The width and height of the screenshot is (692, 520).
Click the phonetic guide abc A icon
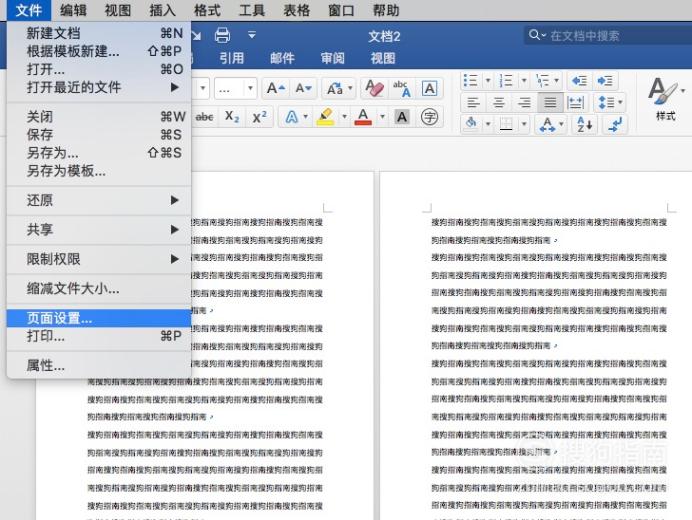click(402, 88)
